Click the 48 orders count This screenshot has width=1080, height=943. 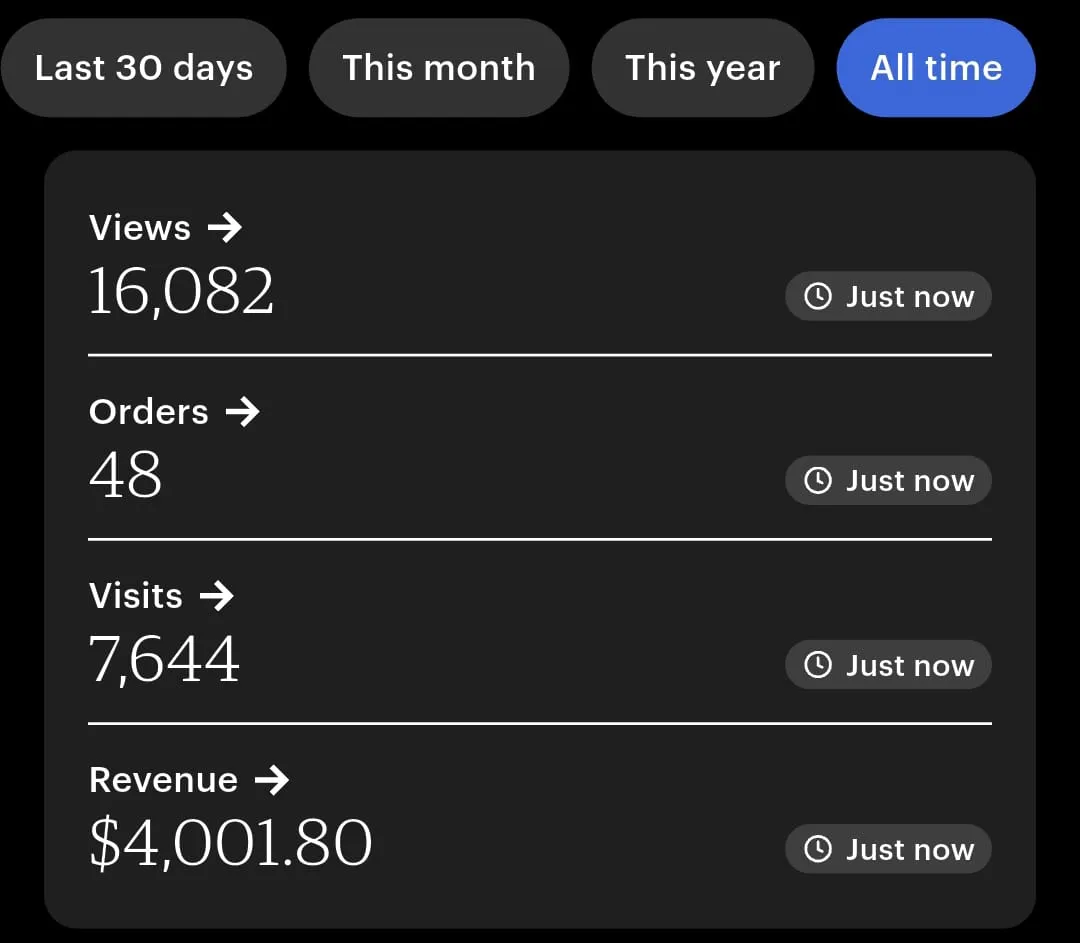(125, 476)
